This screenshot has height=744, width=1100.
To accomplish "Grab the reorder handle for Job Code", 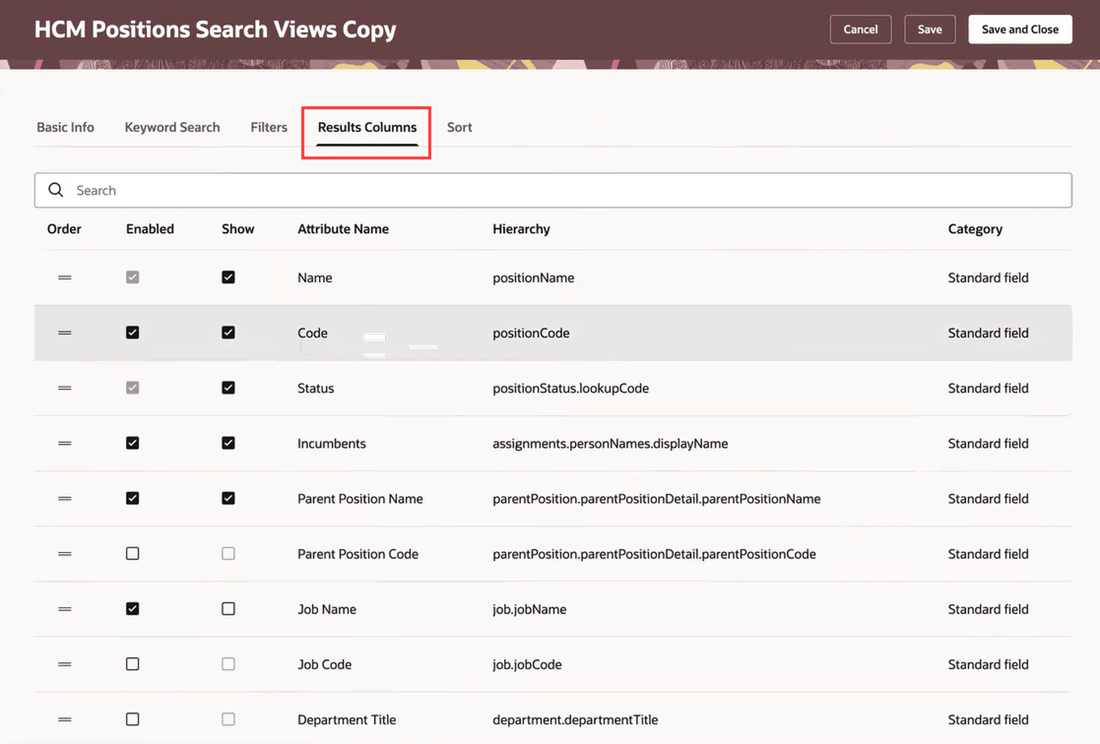I will (65, 664).
